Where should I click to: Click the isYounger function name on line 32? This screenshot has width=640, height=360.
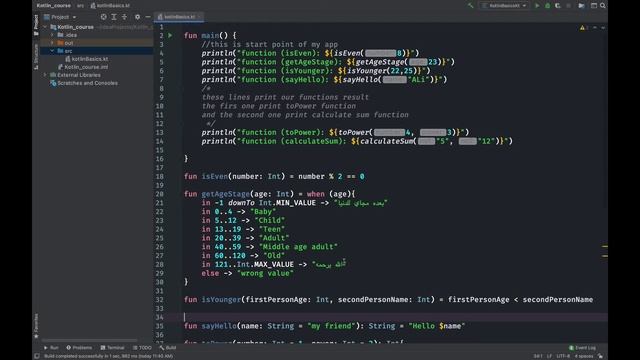221,300
